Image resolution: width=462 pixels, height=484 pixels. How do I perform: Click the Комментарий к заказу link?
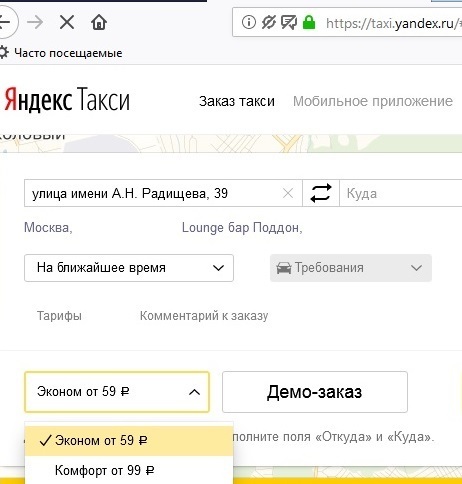pos(204,315)
